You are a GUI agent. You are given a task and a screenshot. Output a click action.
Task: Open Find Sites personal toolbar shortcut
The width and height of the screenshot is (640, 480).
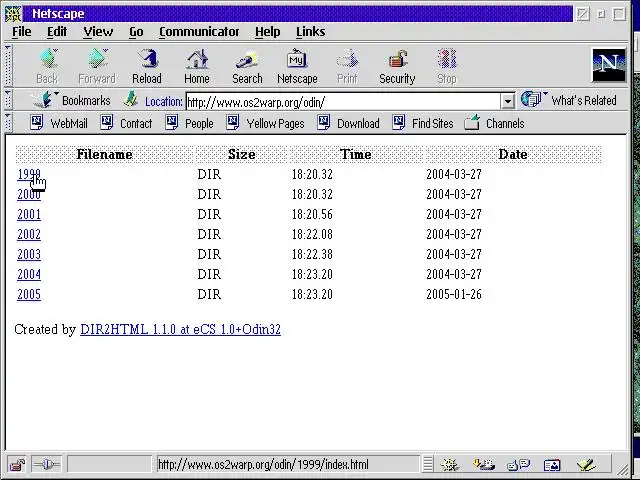[x=423, y=123]
